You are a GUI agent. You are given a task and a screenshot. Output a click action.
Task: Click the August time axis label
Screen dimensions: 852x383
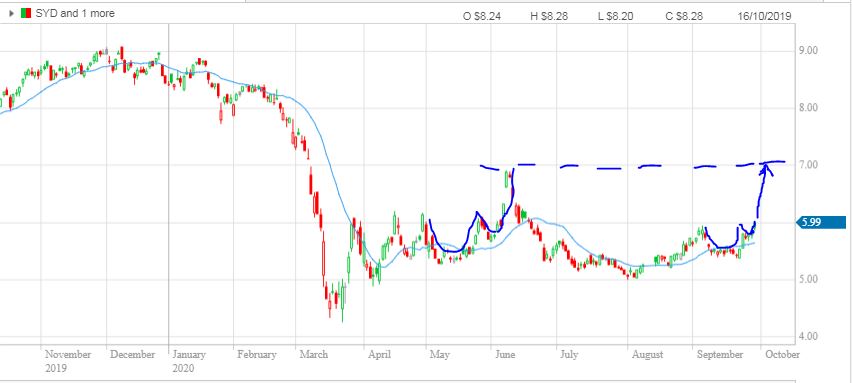[x=647, y=355]
